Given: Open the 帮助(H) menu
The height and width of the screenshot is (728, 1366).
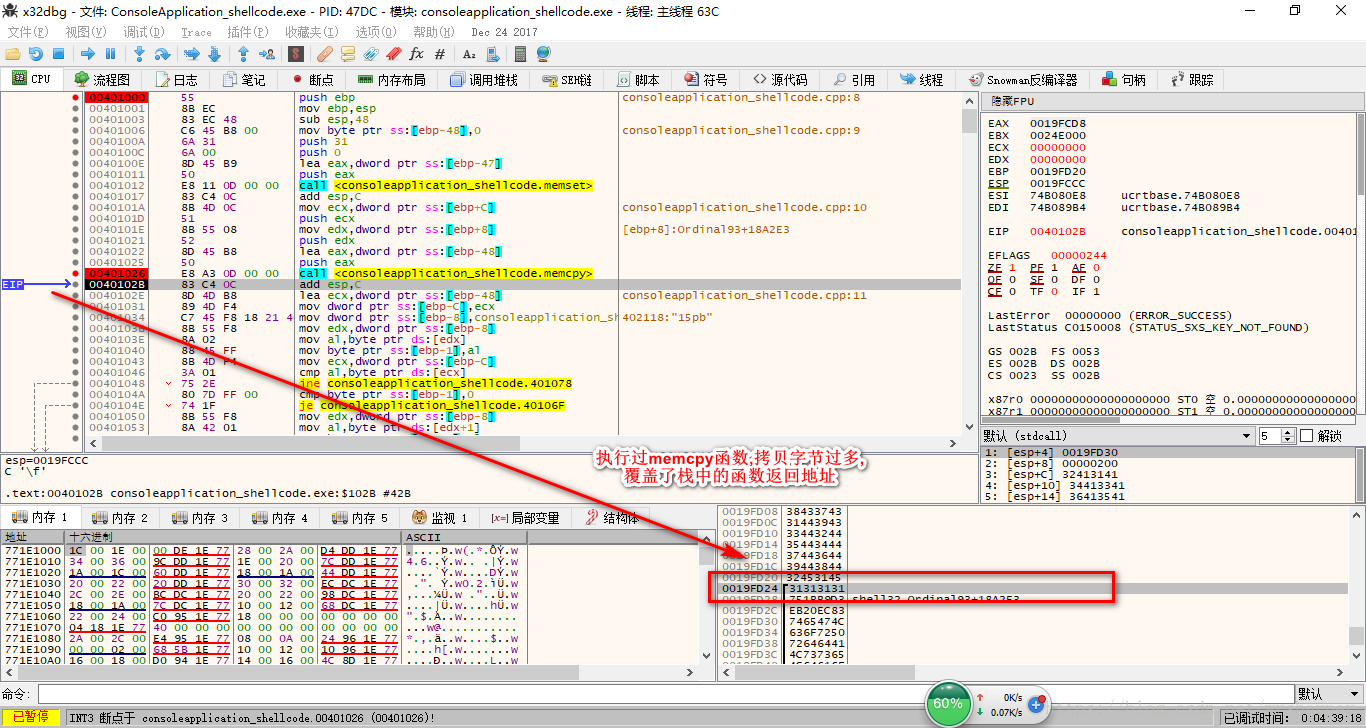Looking at the screenshot, I should (435, 32).
